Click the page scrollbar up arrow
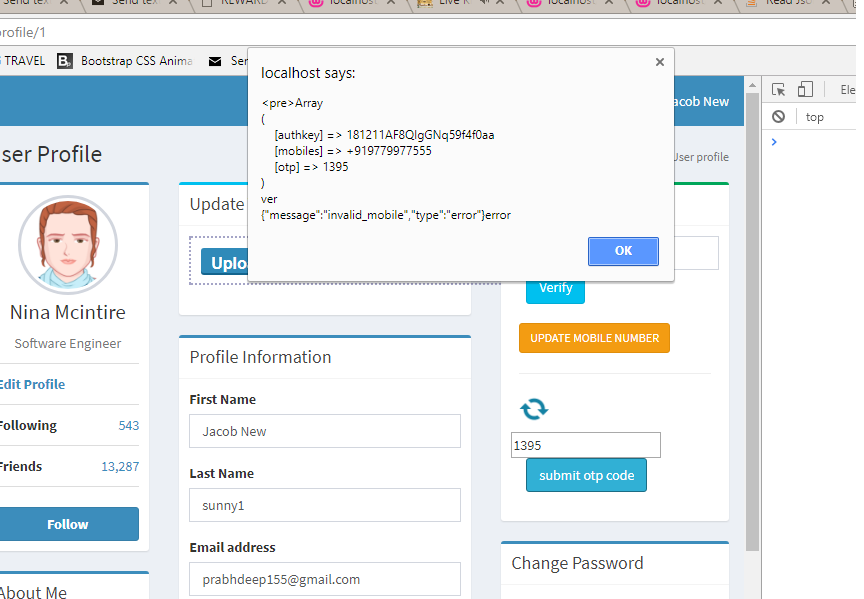The image size is (864, 599). pyautogui.click(x=752, y=85)
